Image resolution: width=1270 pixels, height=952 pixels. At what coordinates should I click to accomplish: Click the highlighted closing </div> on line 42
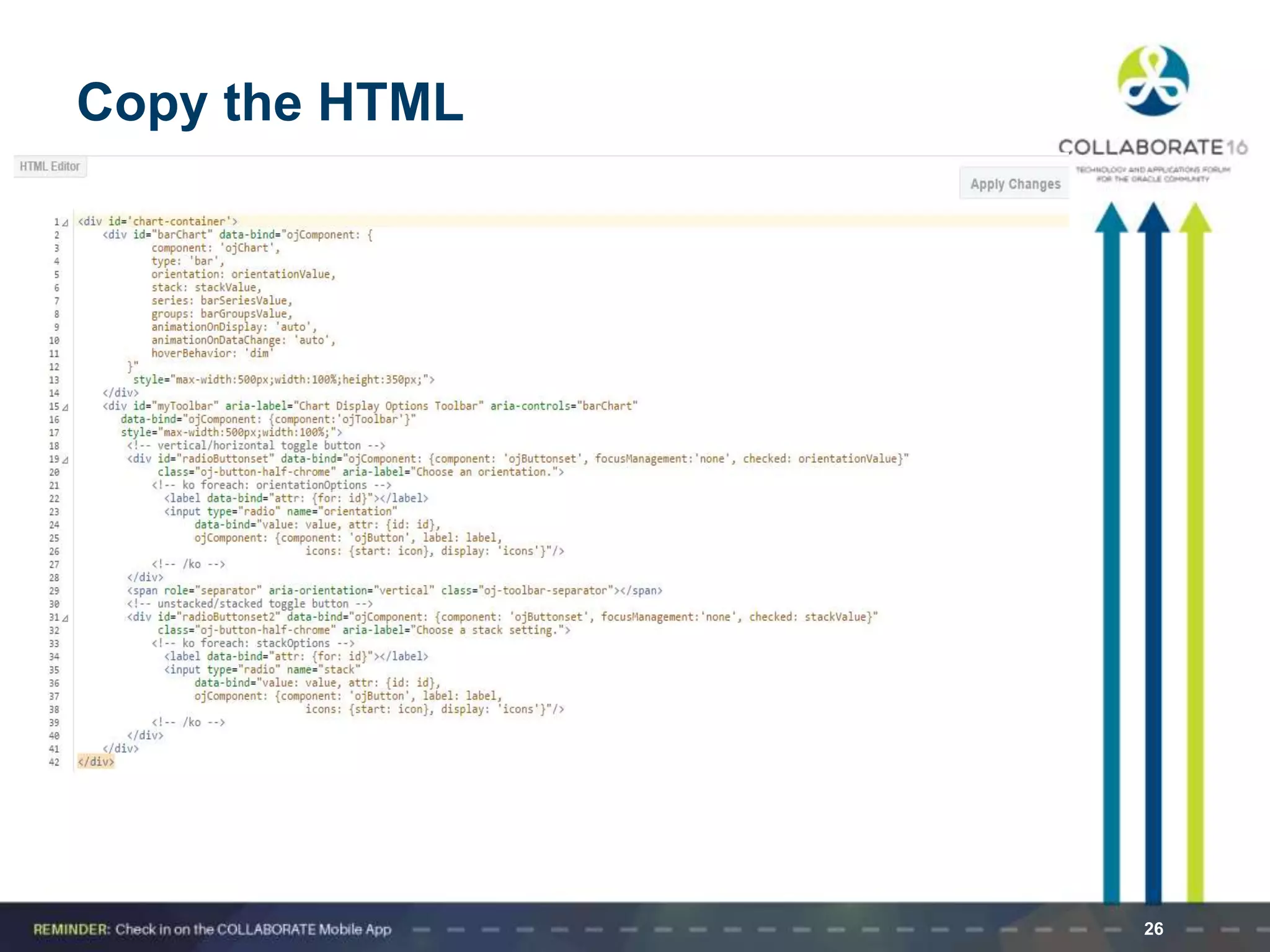pyautogui.click(x=96, y=762)
